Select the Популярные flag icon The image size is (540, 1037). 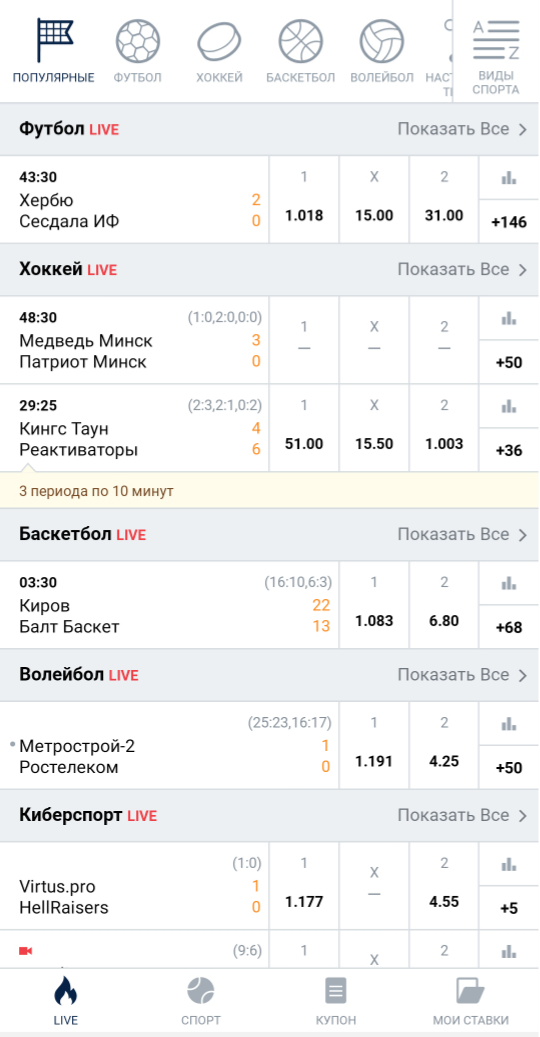pos(54,41)
